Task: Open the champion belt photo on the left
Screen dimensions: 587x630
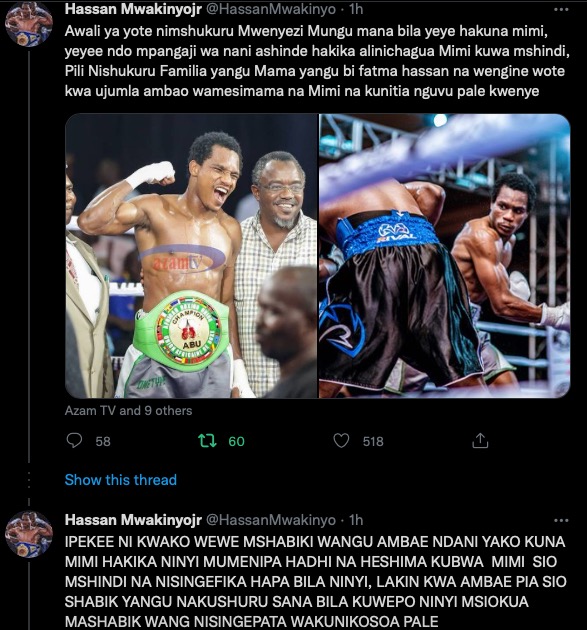Action: point(191,256)
